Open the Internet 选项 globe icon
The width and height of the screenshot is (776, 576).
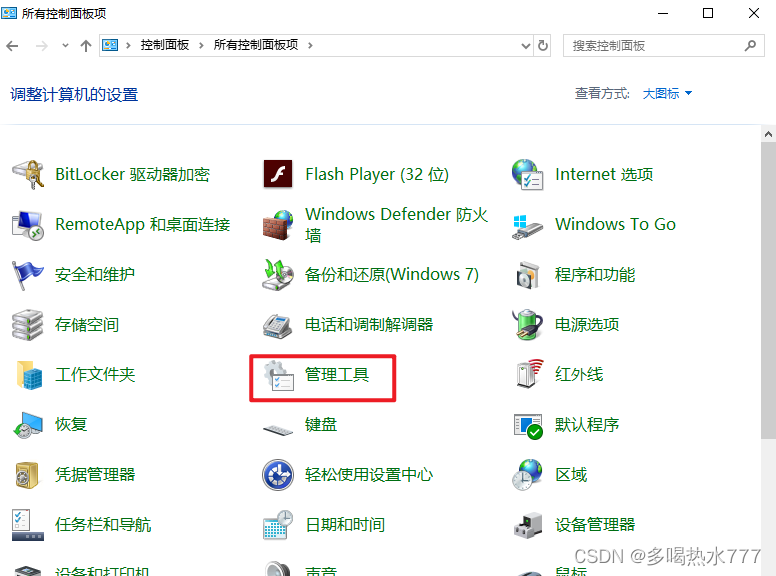click(x=528, y=174)
